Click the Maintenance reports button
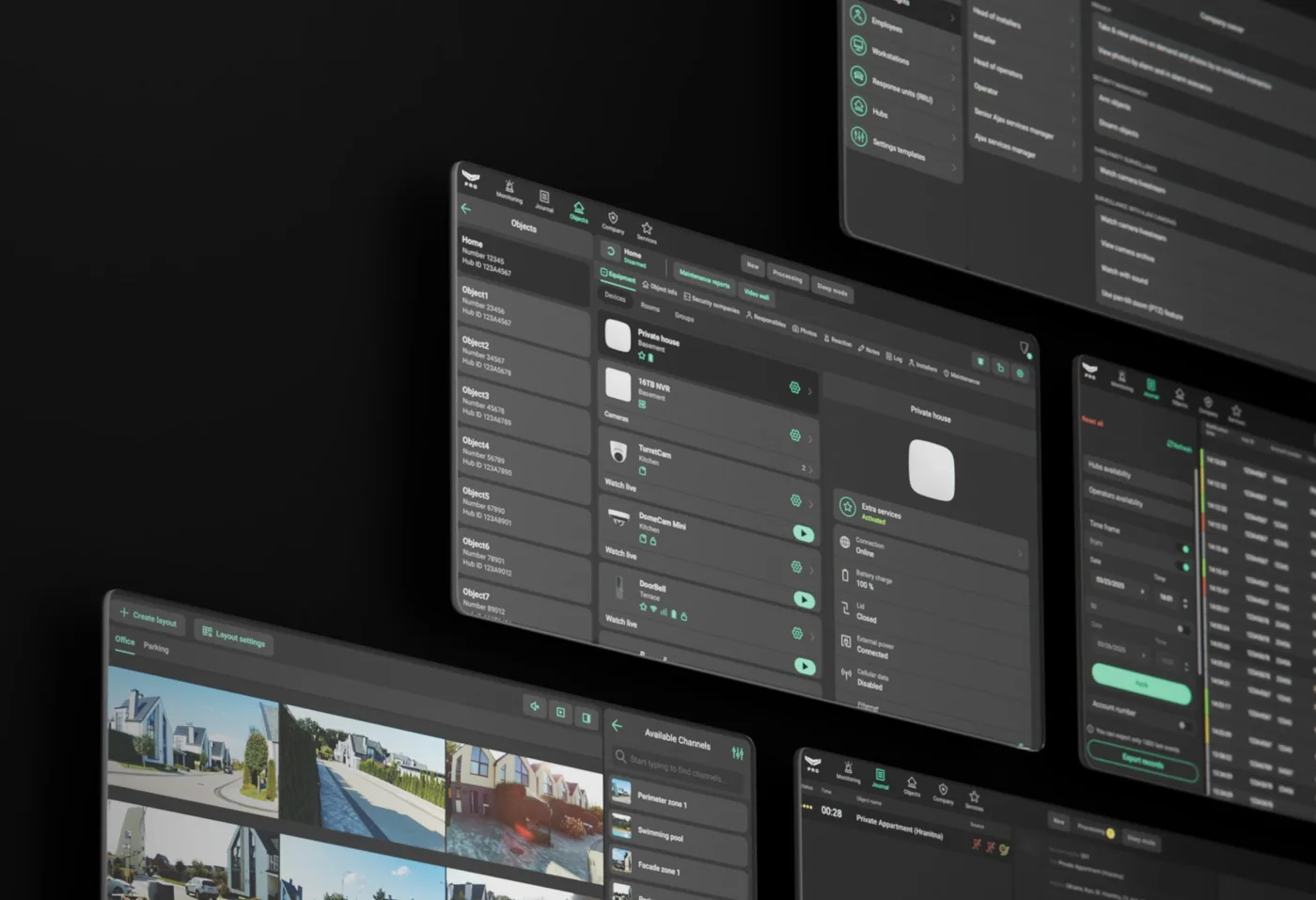 coord(704,280)
